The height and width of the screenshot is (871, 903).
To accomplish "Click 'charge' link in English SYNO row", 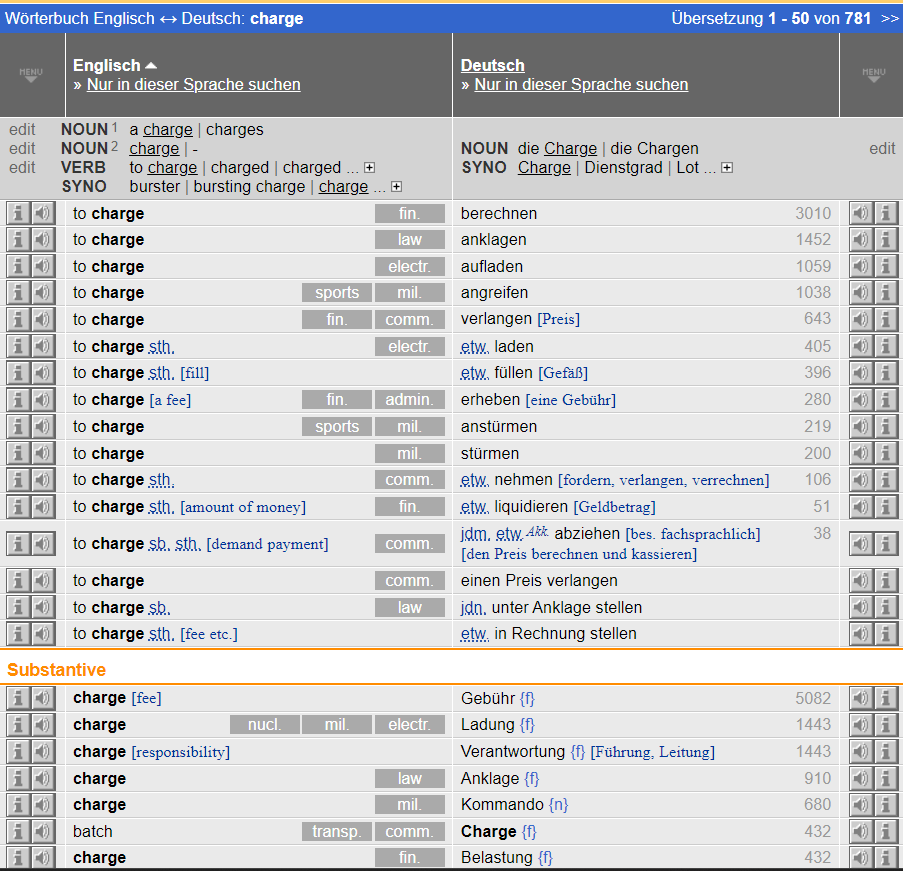I will tap(343, 187).
